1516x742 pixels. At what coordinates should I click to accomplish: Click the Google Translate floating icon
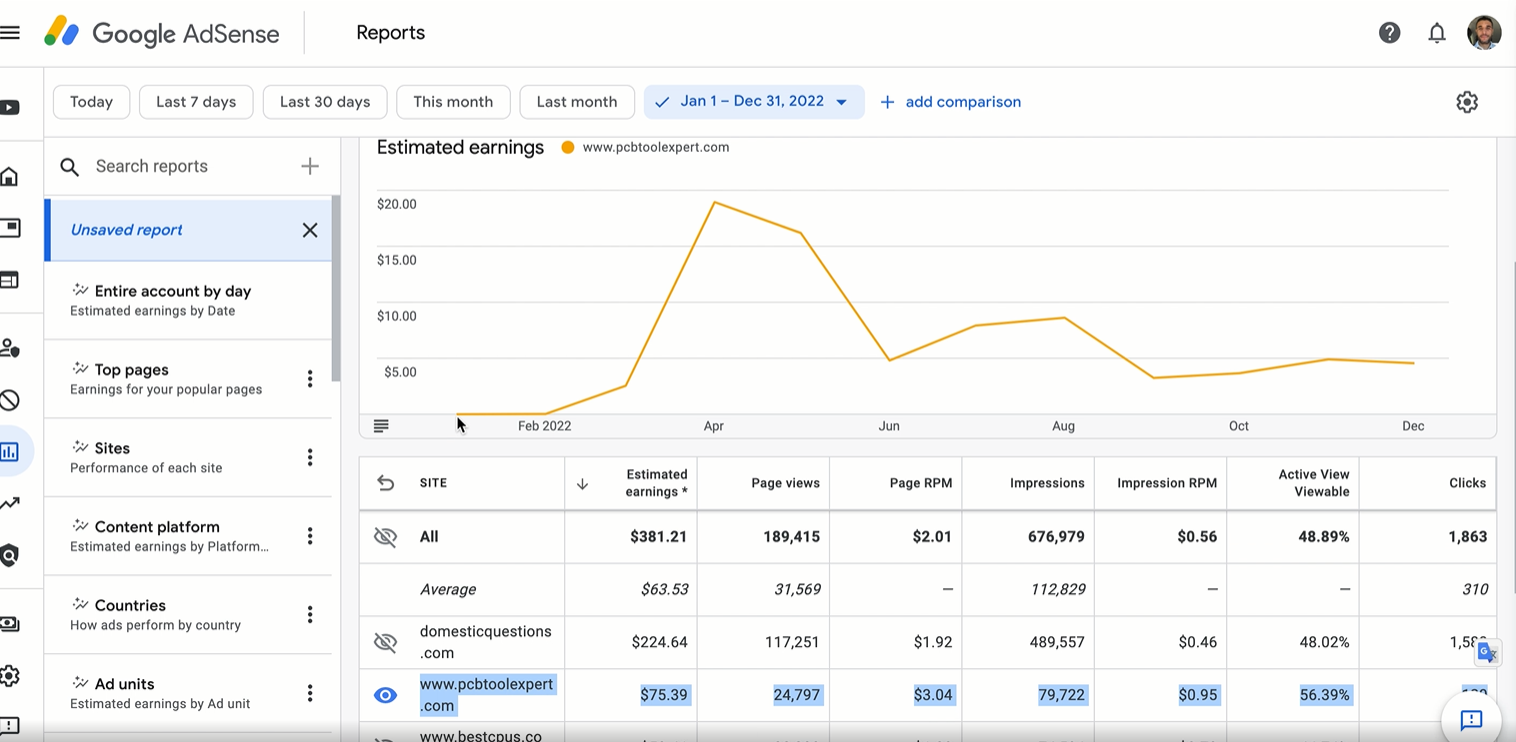coord(1488,653)
